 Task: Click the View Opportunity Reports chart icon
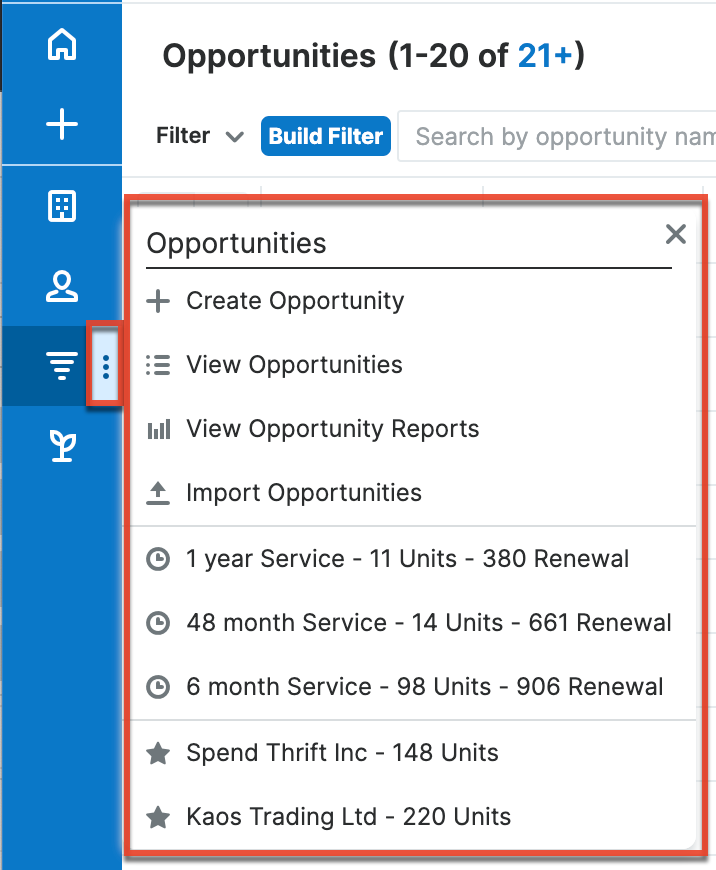pos(158,428)
